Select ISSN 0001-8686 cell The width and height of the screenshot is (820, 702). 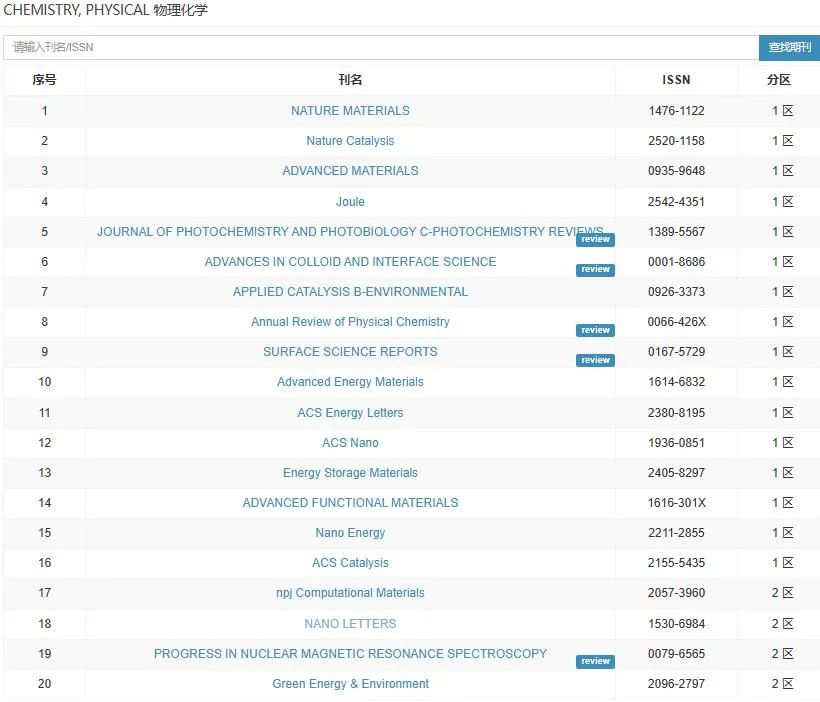[x=676, y=262]
